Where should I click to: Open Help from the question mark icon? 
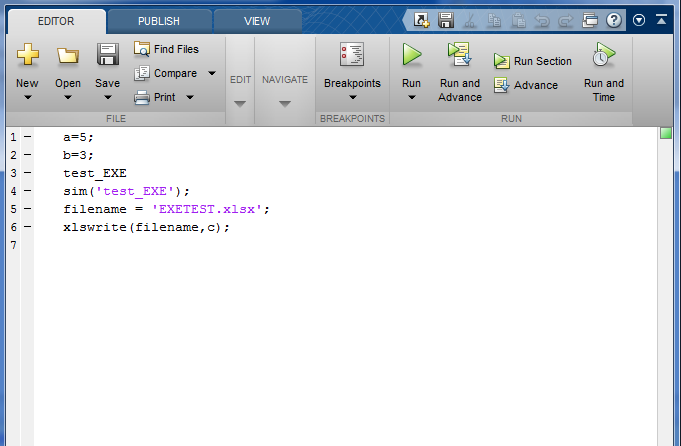click(613, 20)
